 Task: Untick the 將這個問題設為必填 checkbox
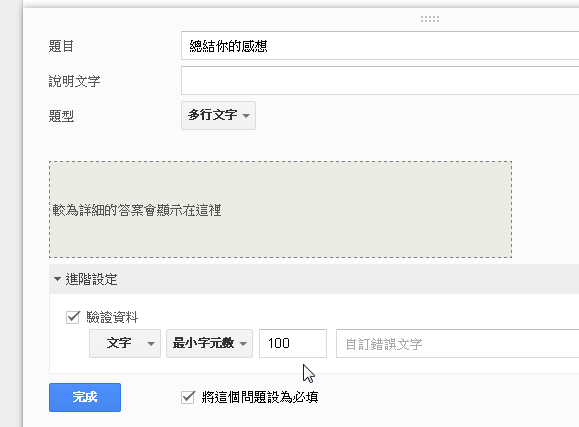[188, 397]
